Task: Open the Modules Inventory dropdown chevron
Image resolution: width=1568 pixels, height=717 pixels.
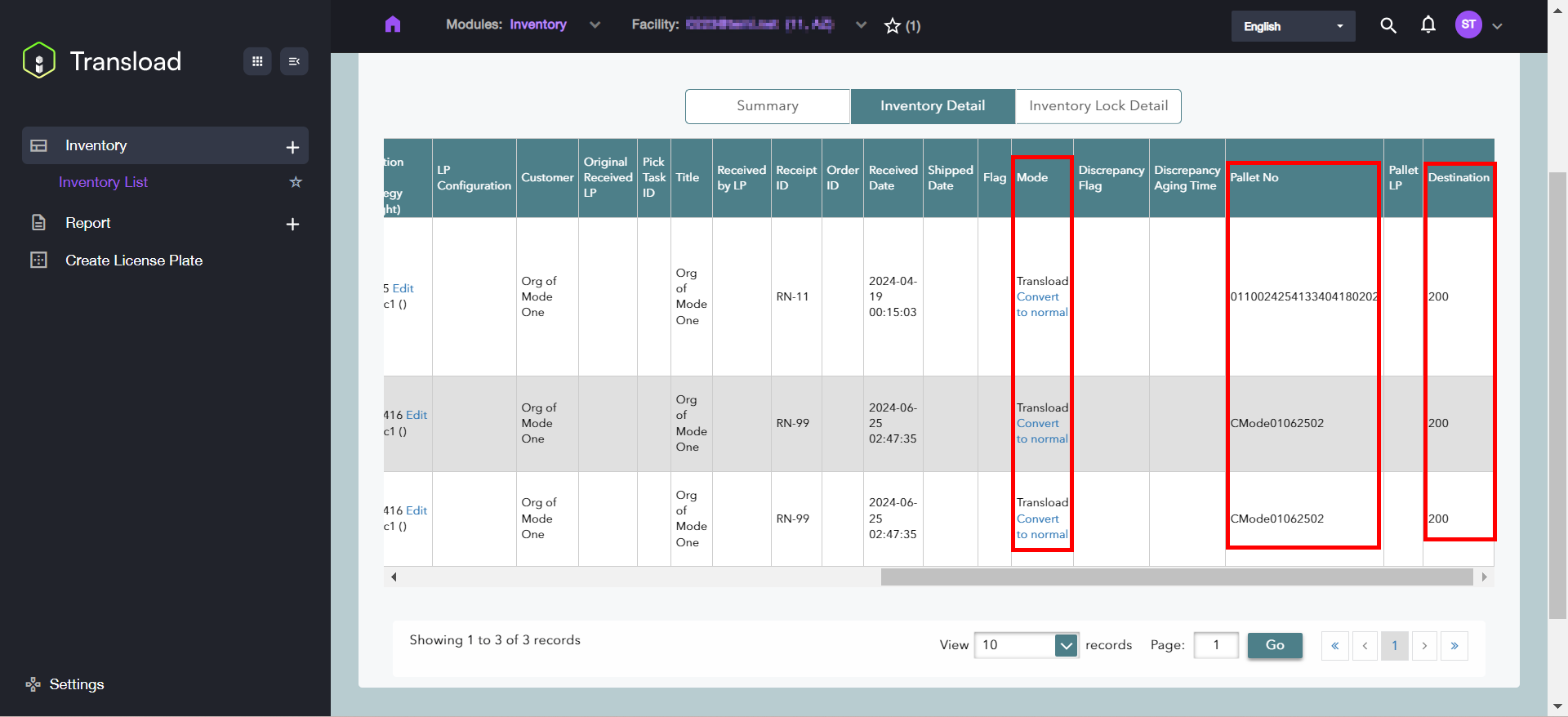Action: point(595,25)
